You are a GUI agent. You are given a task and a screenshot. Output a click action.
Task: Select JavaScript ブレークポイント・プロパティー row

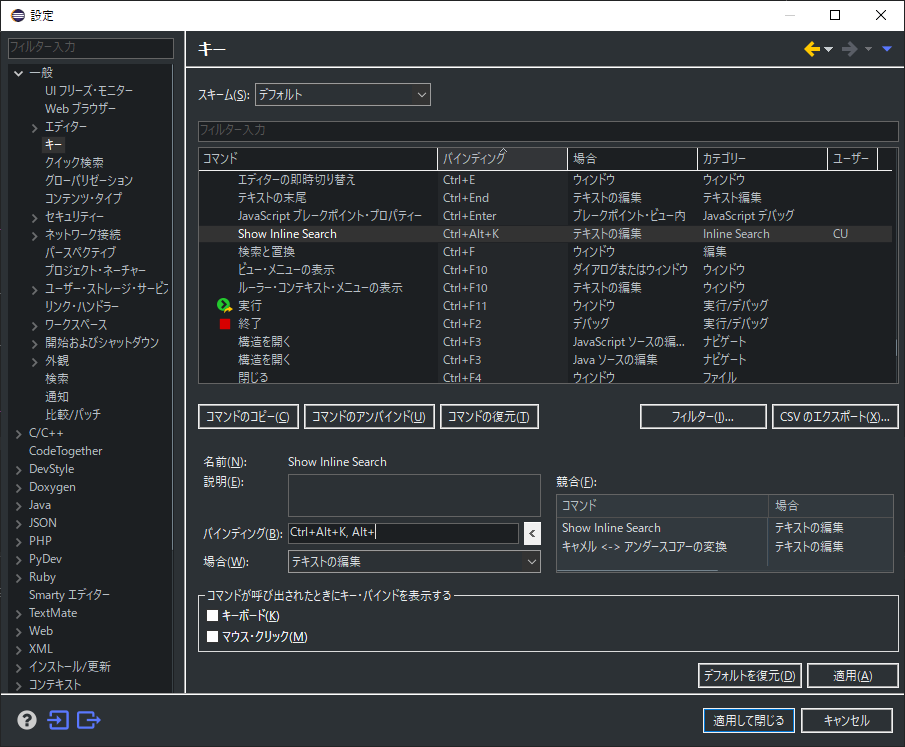point(545,216)
